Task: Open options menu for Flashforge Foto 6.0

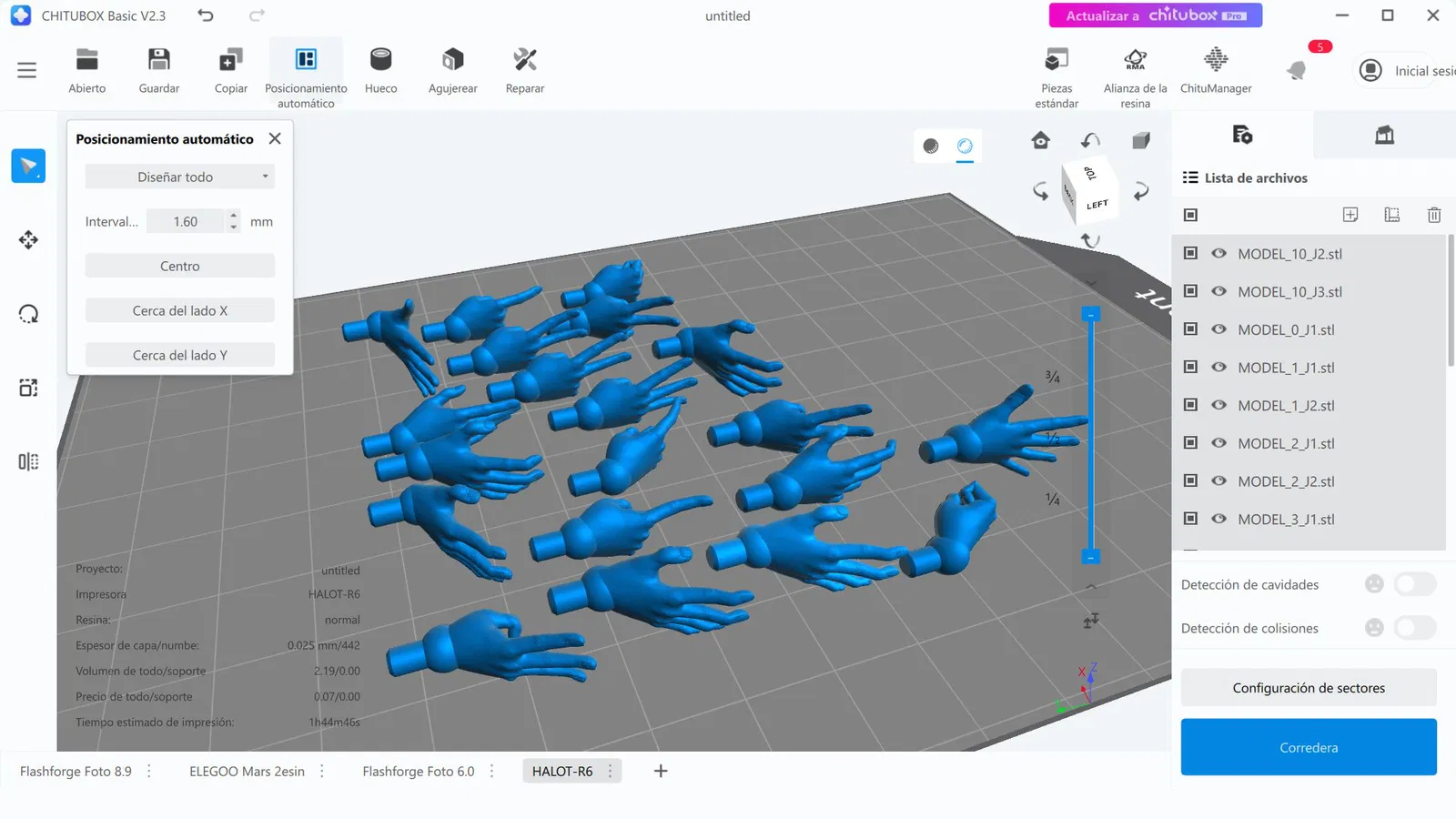Action: pos(492,772)
